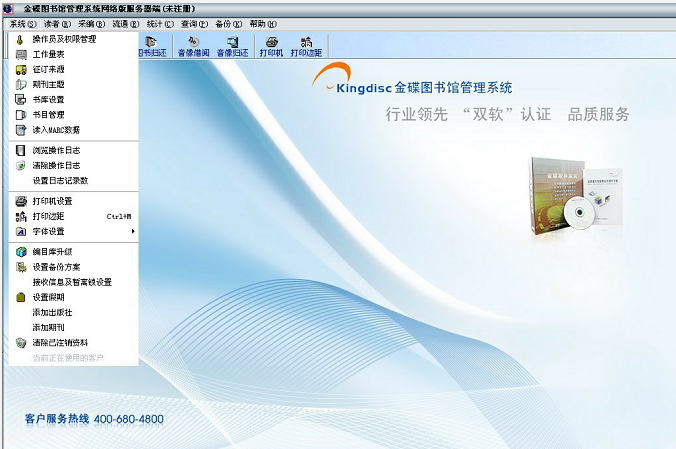This screenshot has height=449, width=676.
Task: Click the application icon in the title bar
Action: pos(8,8)
